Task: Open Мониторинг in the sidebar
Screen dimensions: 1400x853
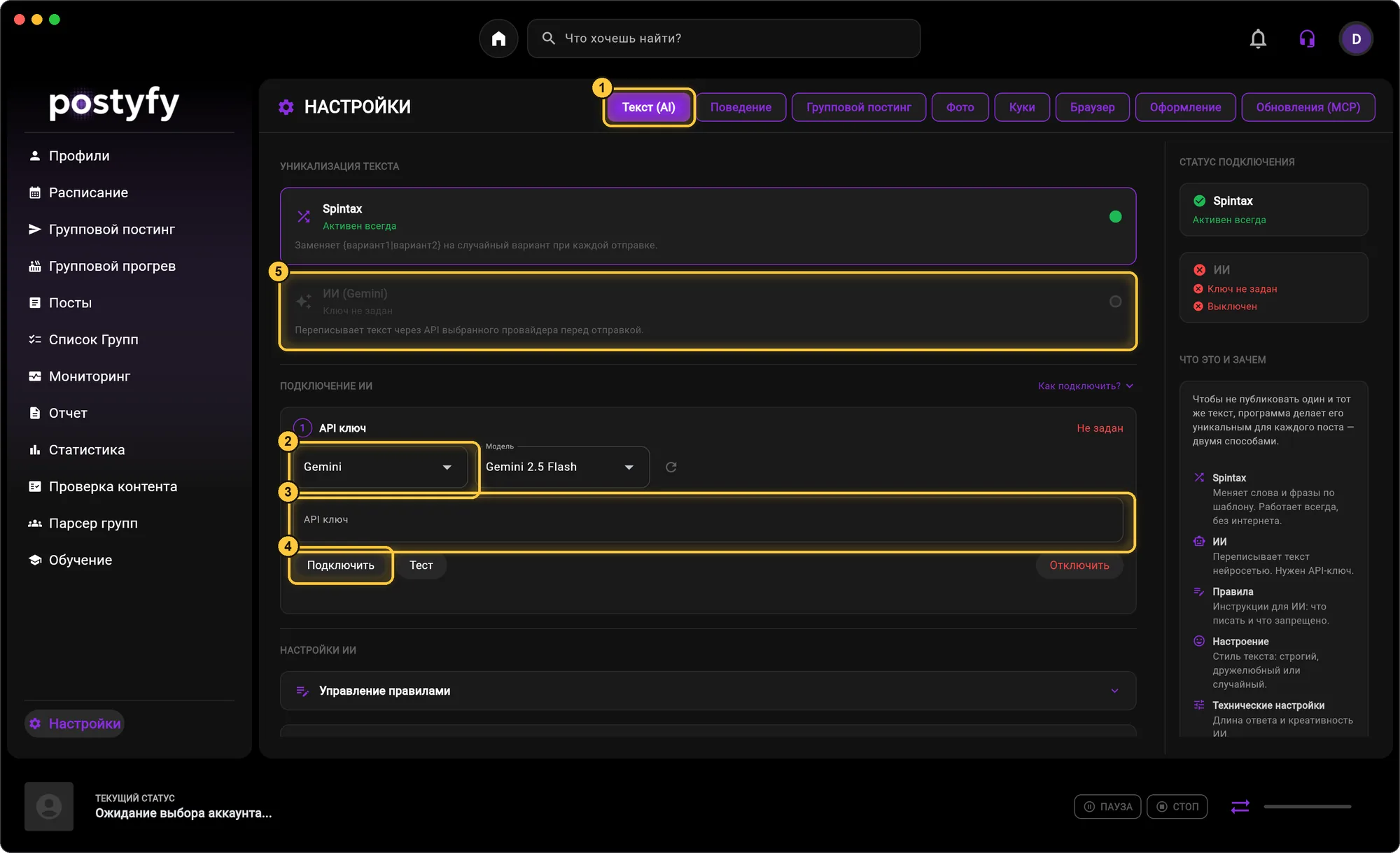Action: pos(79,376)
